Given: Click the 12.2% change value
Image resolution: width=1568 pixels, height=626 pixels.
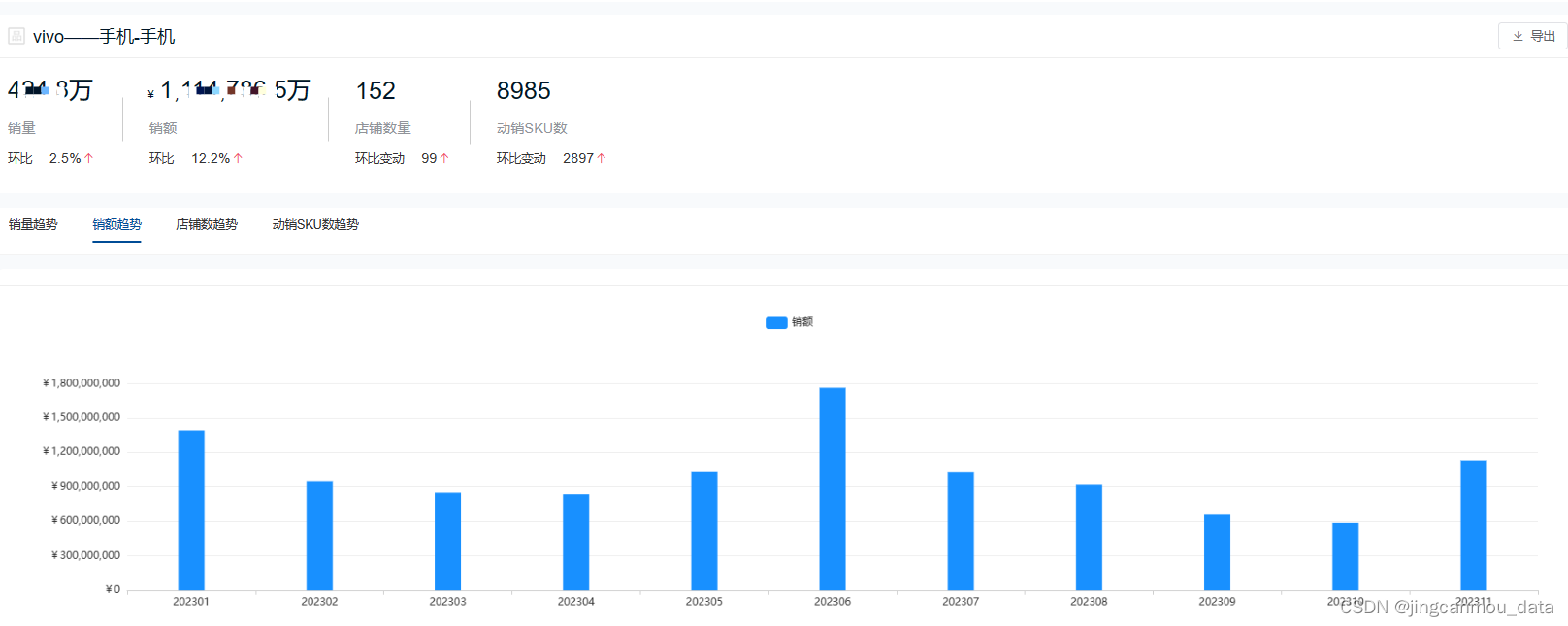Looking at the screenshot, I should click(211, 158).
